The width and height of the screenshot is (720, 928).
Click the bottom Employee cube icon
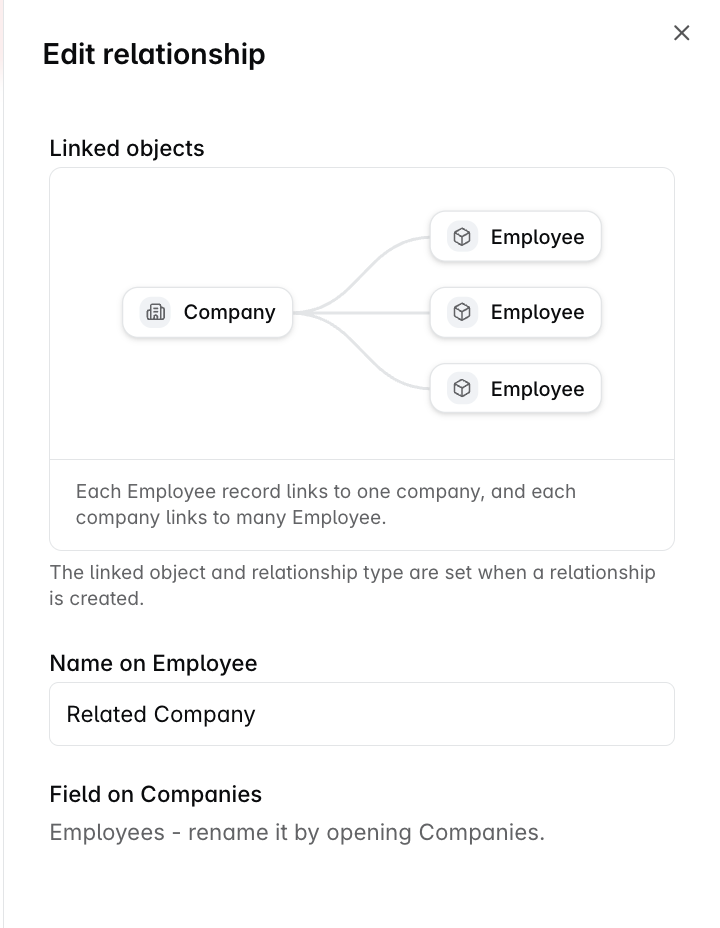click(462, 389)
